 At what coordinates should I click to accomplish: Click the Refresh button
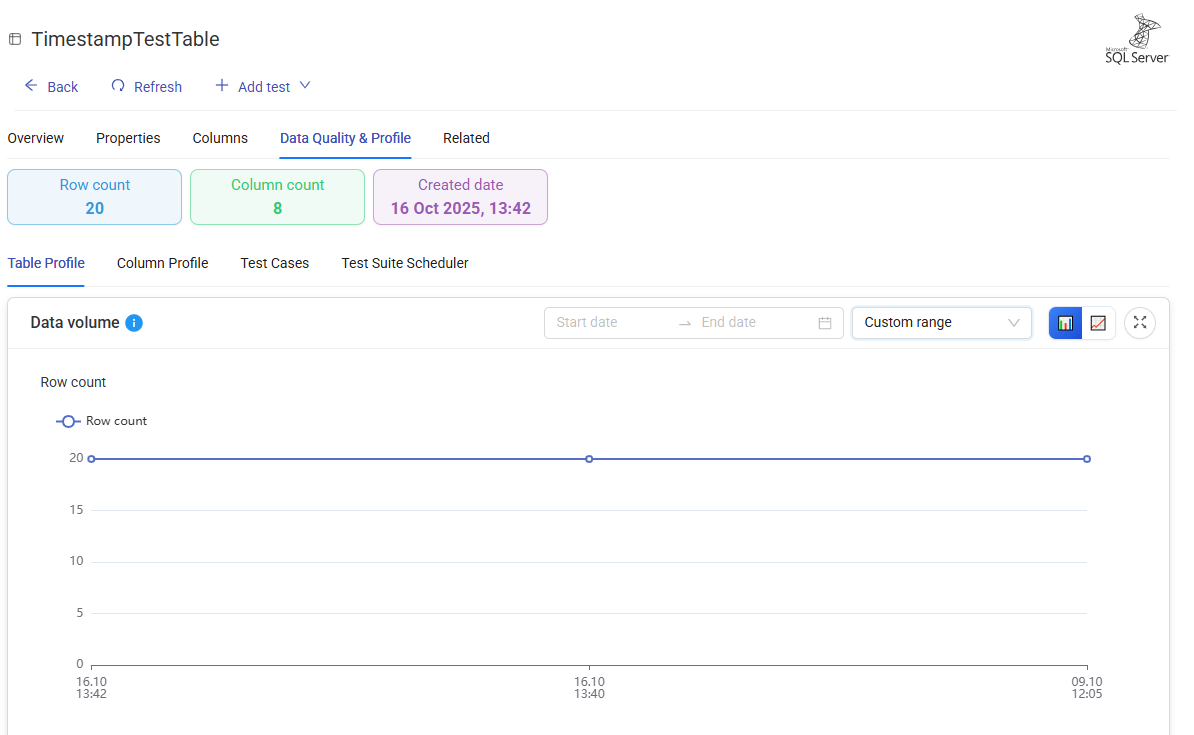[x=146, y=87]
